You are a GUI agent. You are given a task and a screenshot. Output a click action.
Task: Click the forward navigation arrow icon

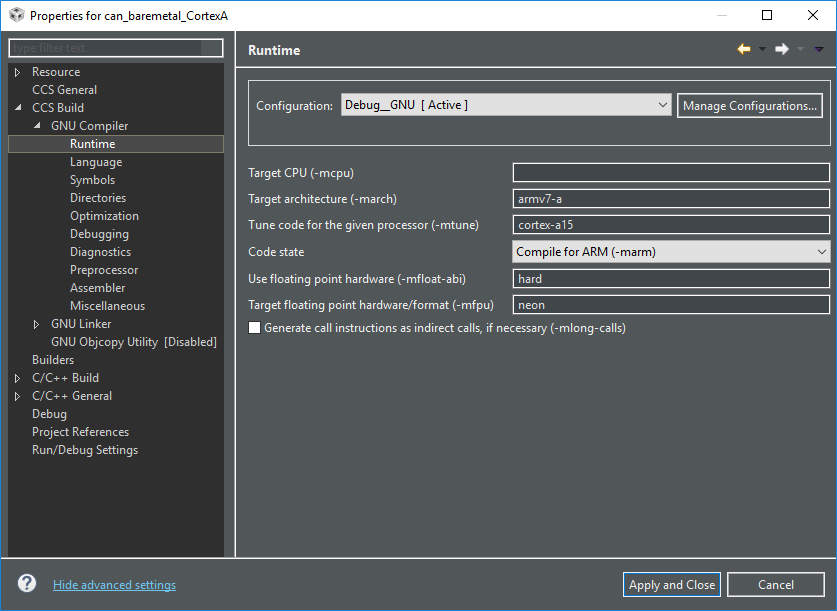(782, 49)
